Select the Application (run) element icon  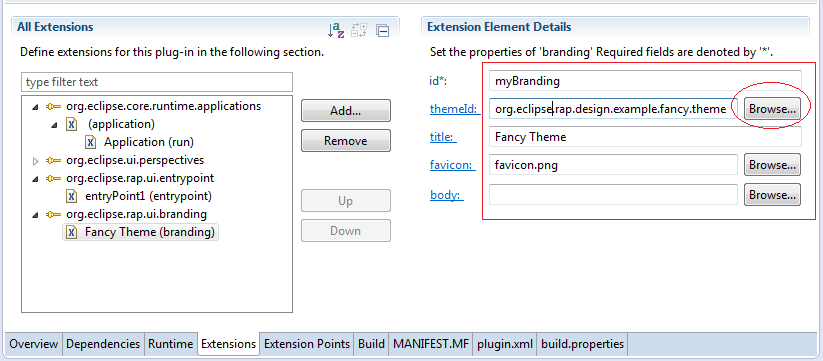tap(90, 142)
